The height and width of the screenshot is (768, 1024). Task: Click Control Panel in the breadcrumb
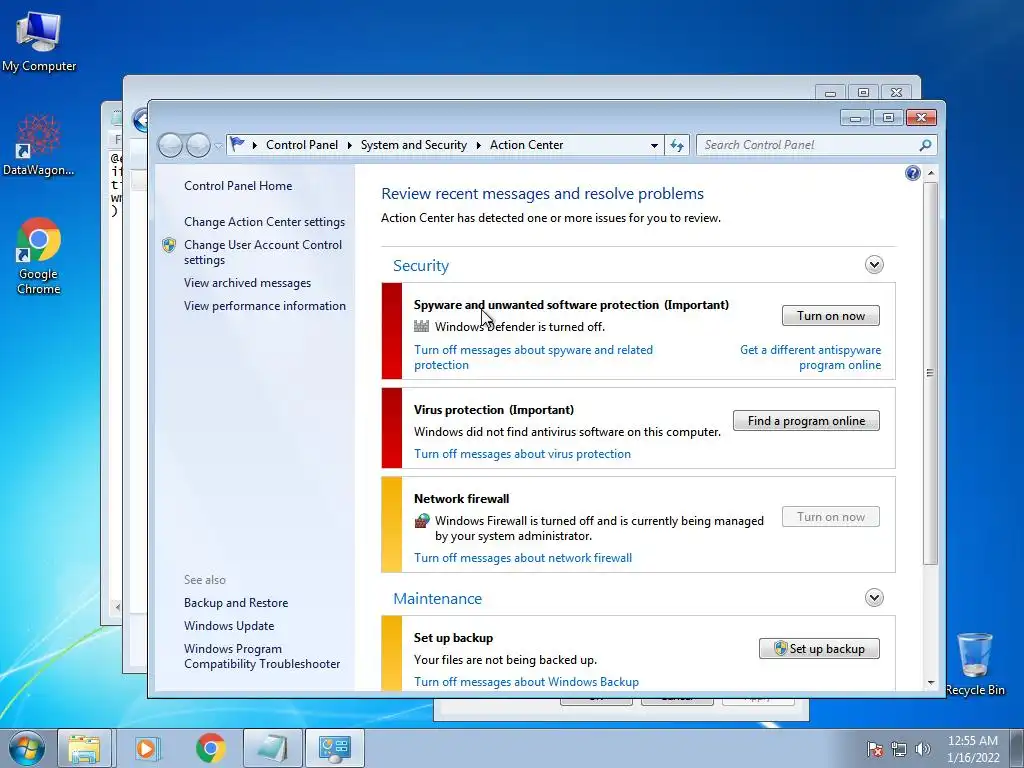[302, 145]
